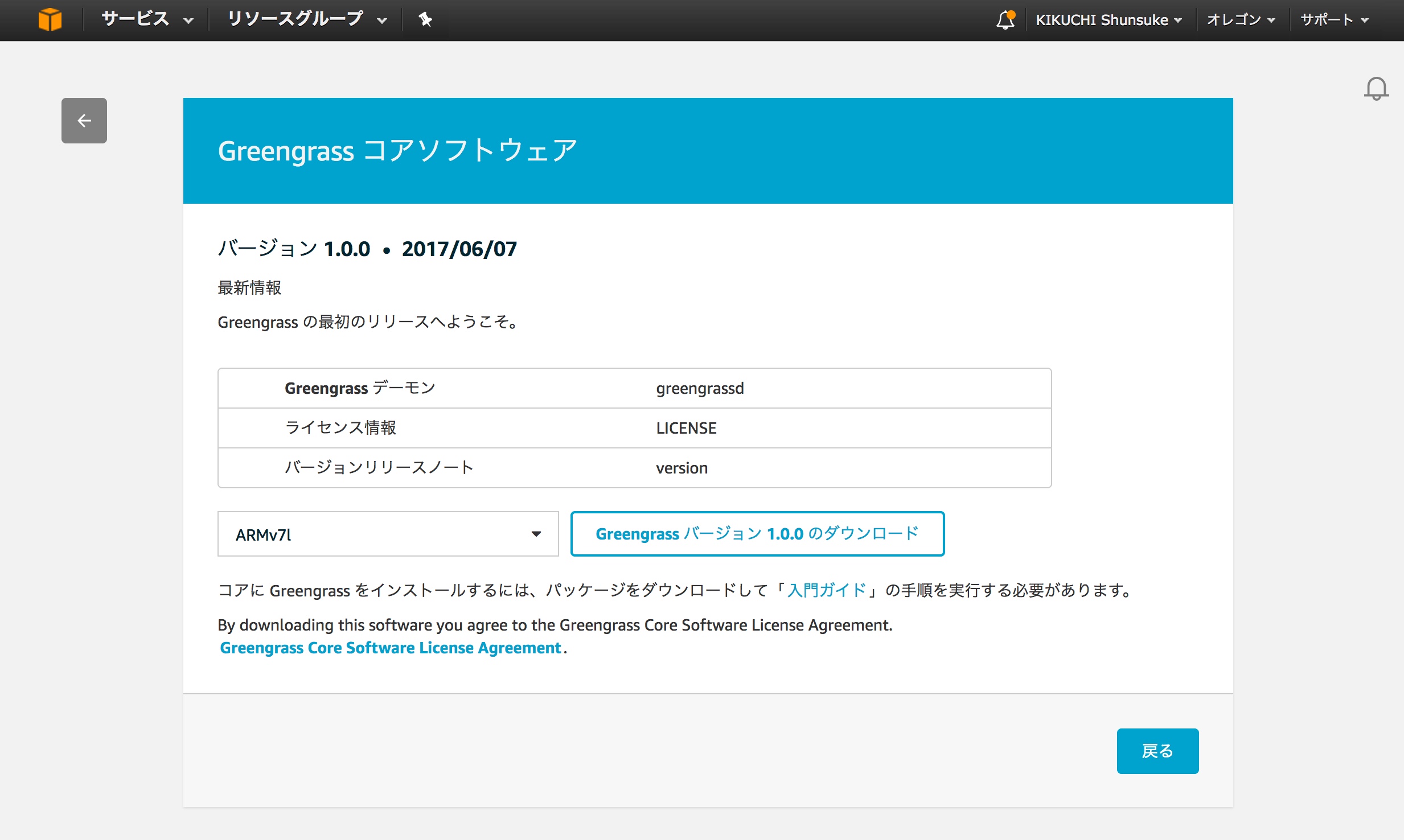Click the version table cell

pyautogui.click(x=682, y=468)
